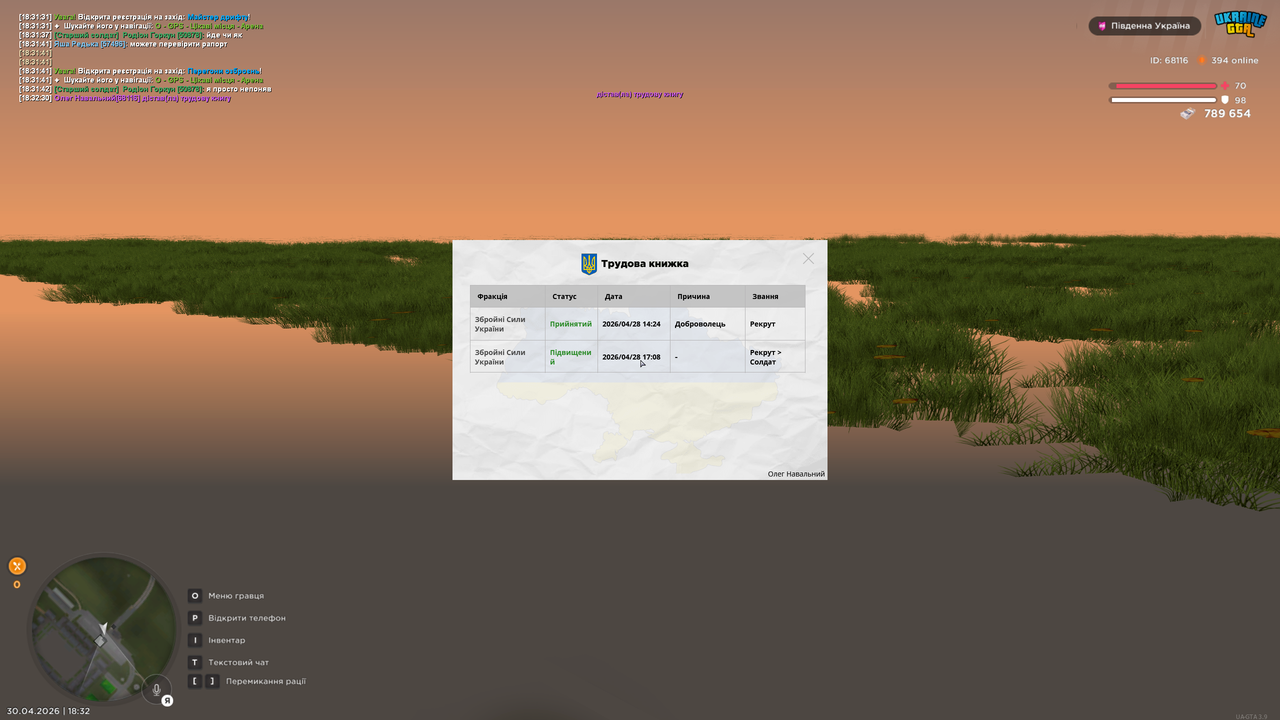Click the left bracket key hint

click(x=195, y=681)
